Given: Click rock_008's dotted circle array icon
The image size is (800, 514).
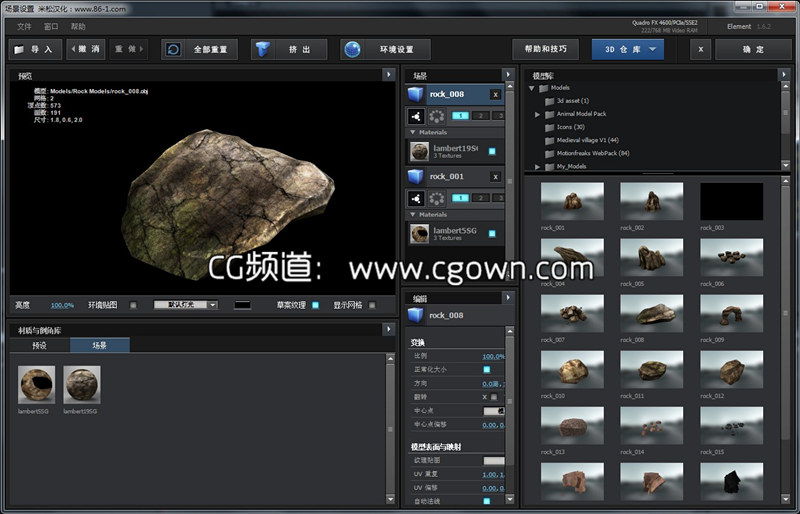Looking at the screenshot, I should [436, 116].
